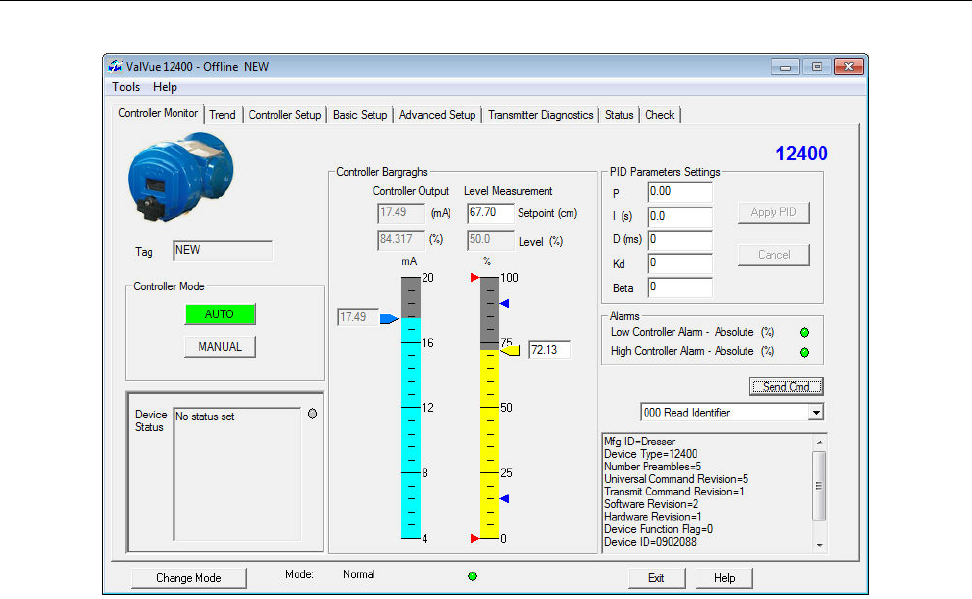
Task: Click the 'Software Revision=2' line
Action: pyautogui.click(x=651, y=504)
